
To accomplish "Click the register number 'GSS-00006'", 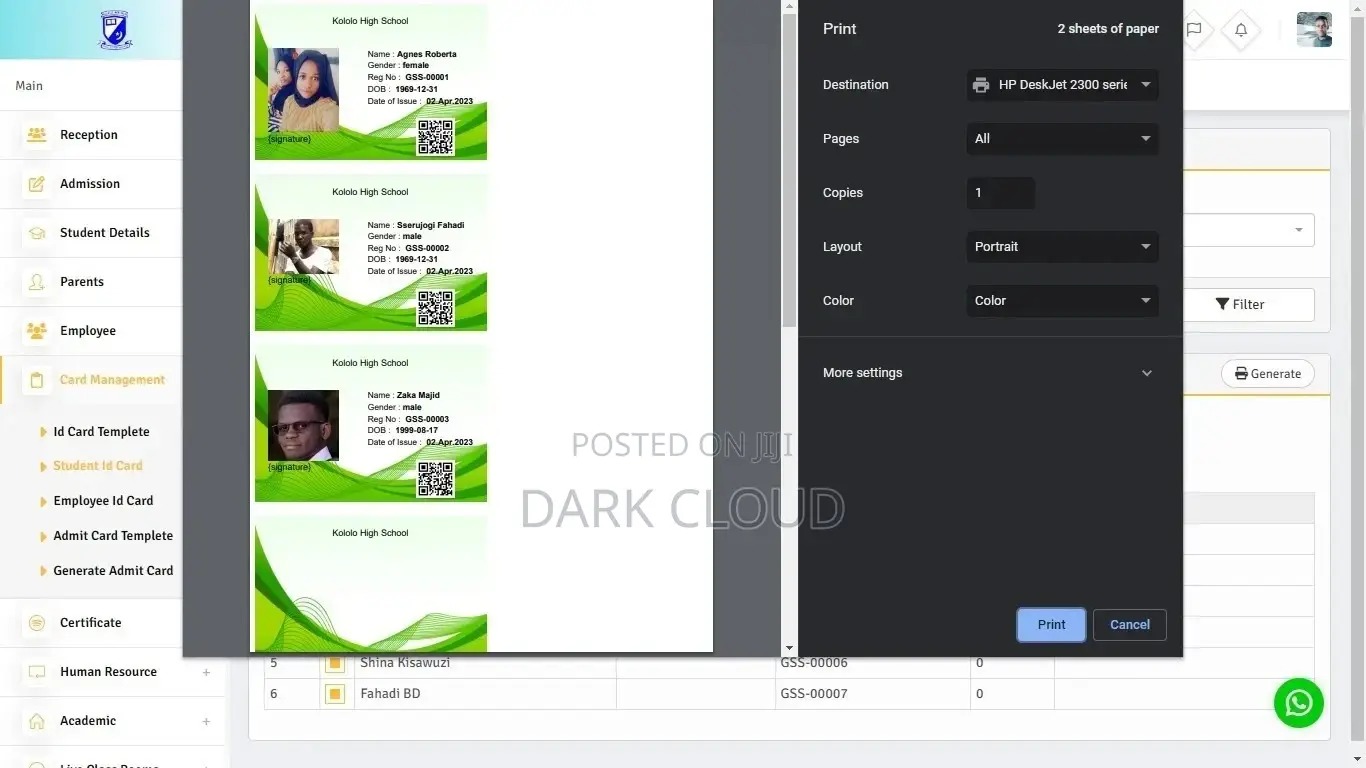I will click(x=814, y=663).
